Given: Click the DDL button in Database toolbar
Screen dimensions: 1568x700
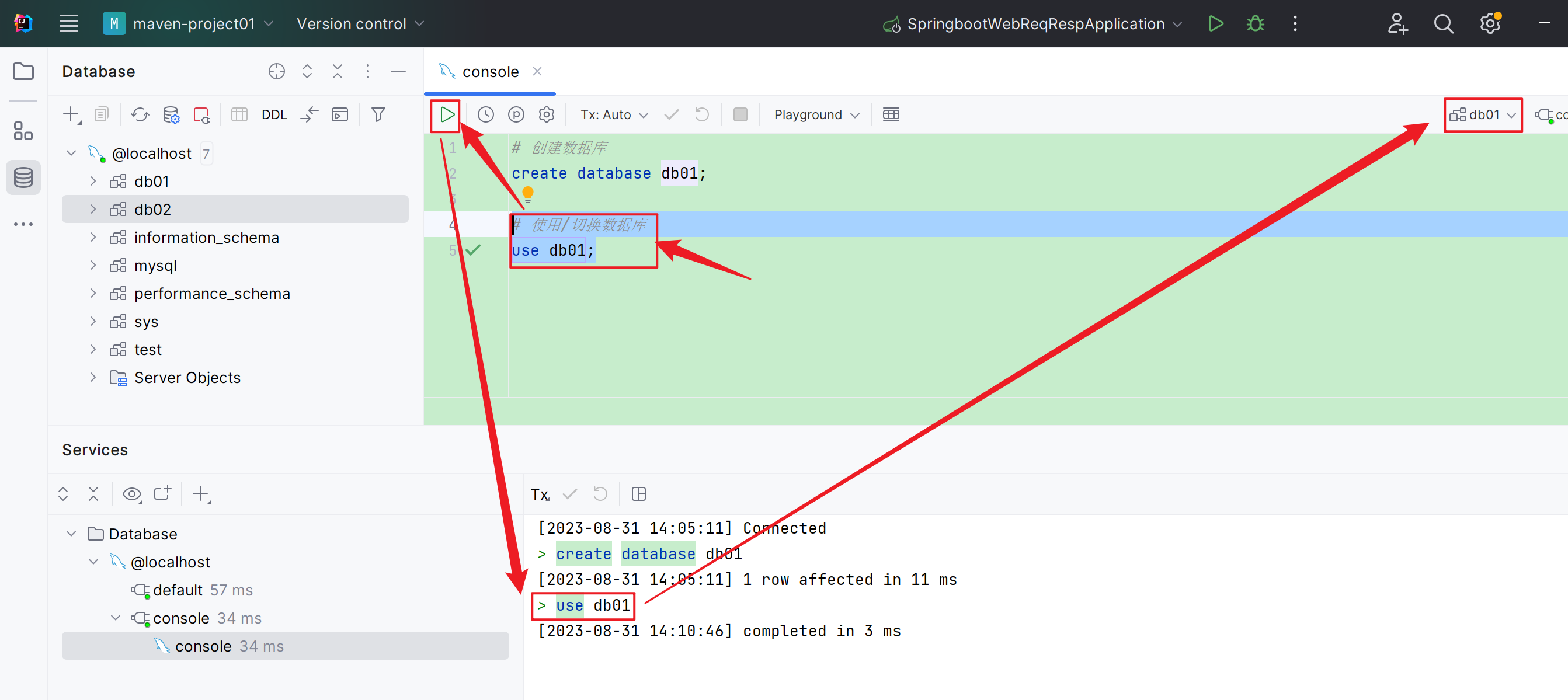Looking at the screenshot, I should [x=274, y=114].
